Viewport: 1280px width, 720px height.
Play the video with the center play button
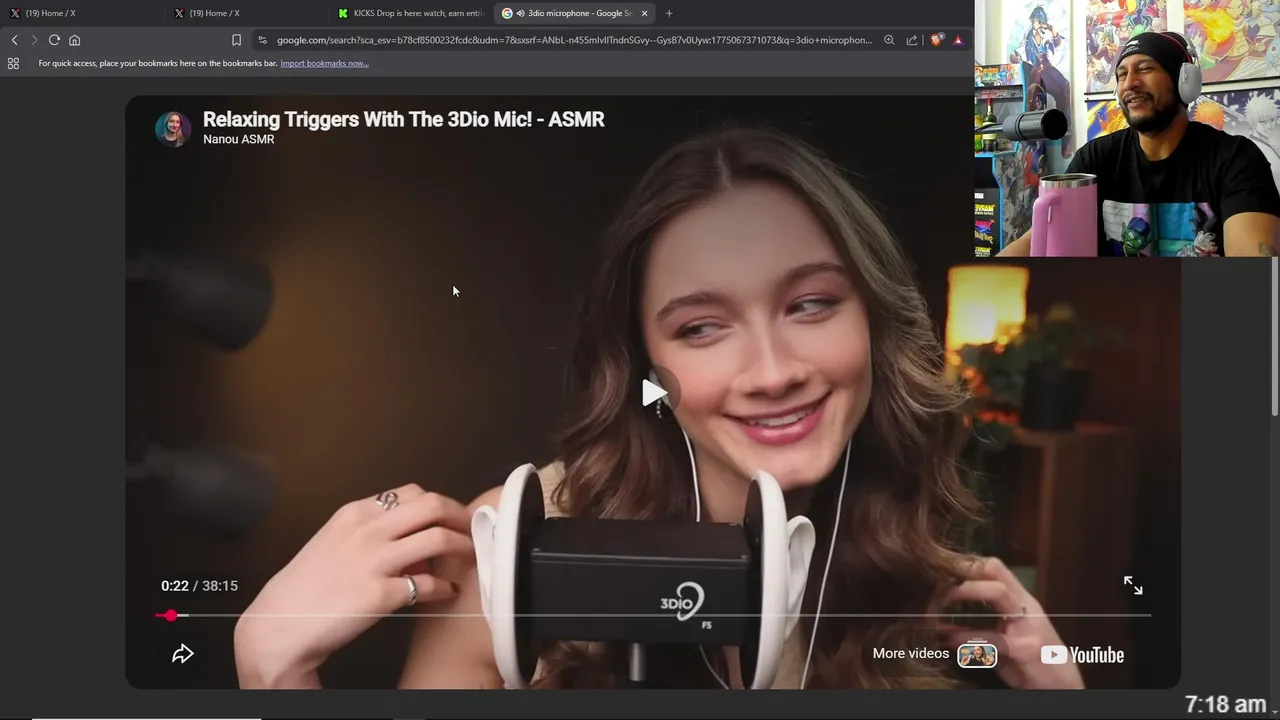click(654, 392)
